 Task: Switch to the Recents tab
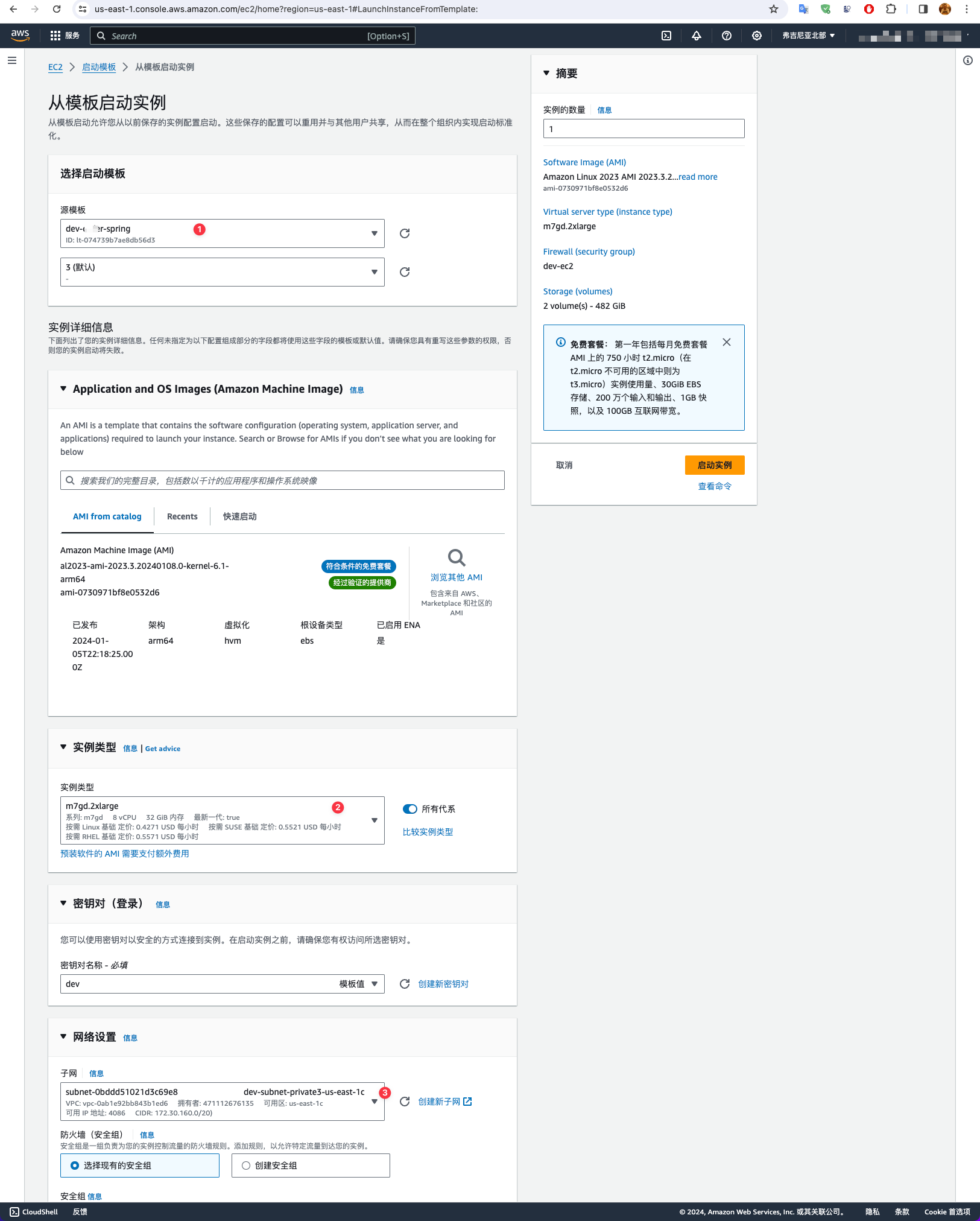[x=182, y=516]
